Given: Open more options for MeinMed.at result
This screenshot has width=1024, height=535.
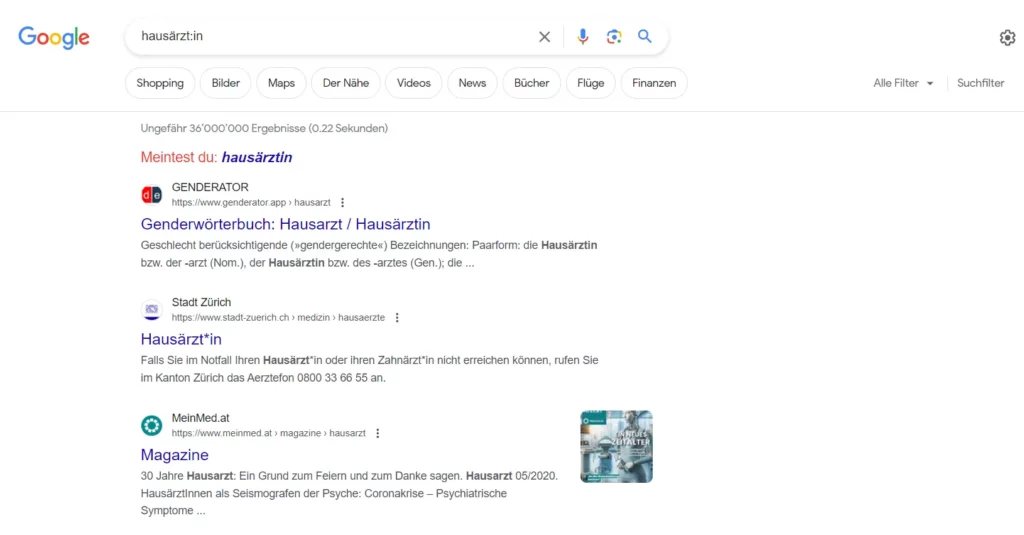Looking at the screenshot, I should [x=377, y=433].
